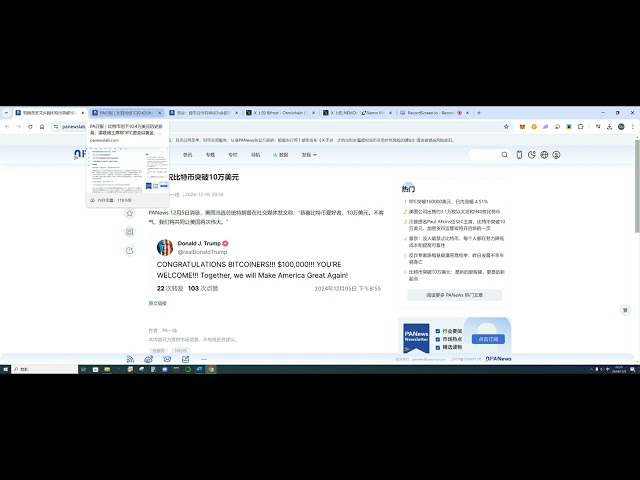This screenshot has height=480, width=640.
Task: Click the Windows taskbar search box
Action: pyautogui.click(x=44, y=369)
